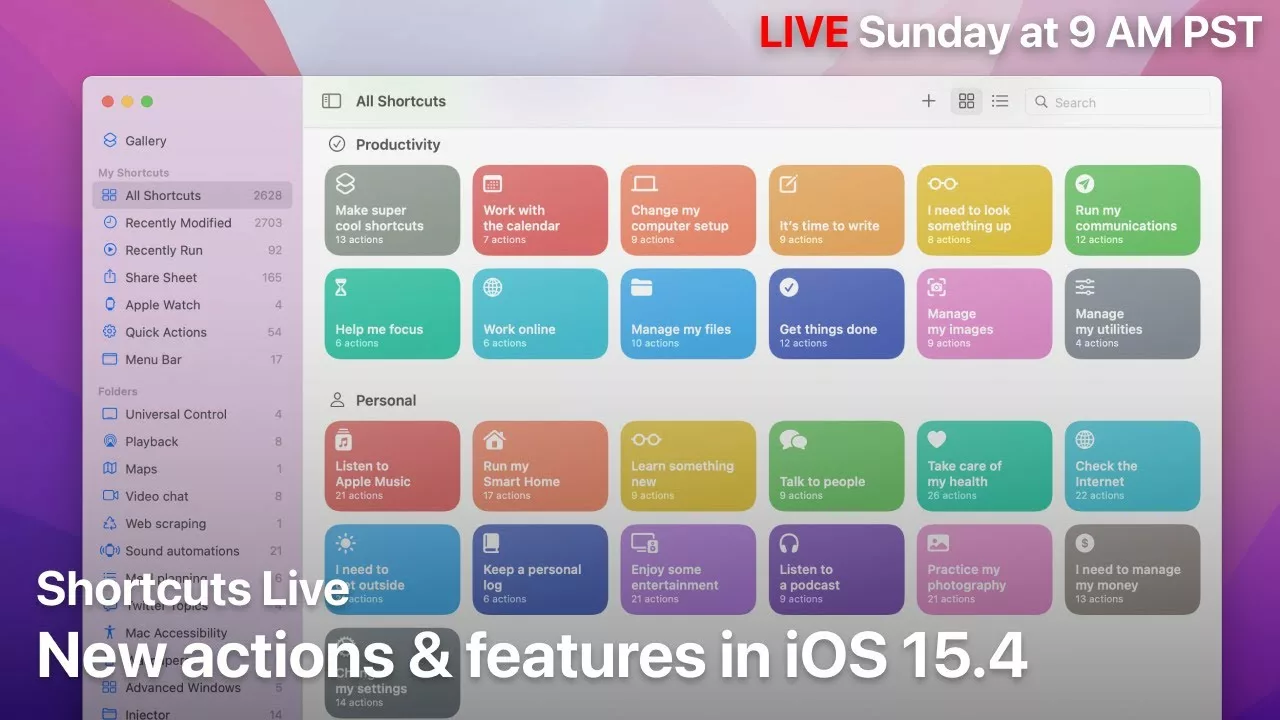Open the Maps folder
1280x720 pixels.
[192, 469]
